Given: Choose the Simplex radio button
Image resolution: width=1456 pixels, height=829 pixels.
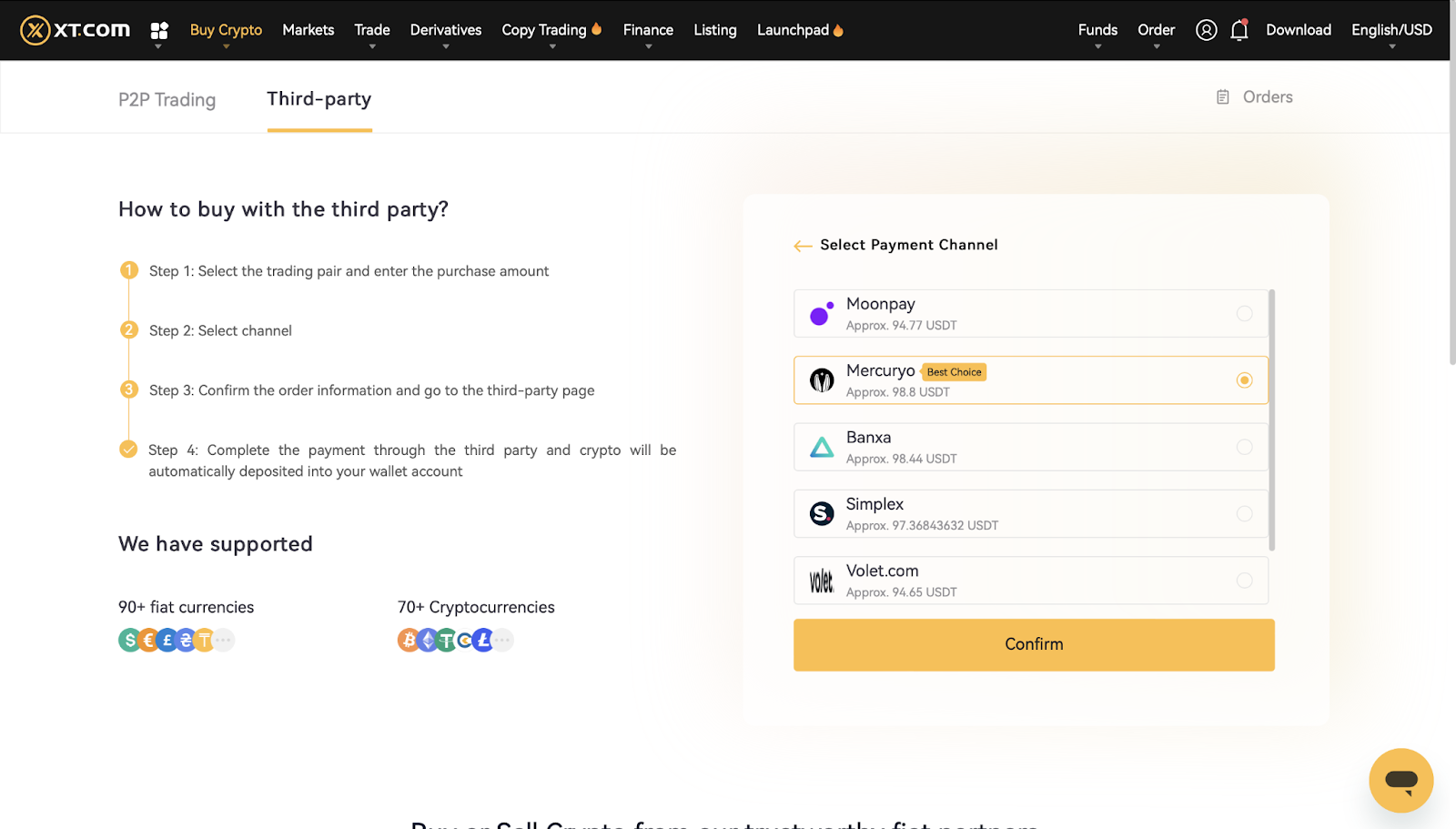Looking at the screenshot, I should point(1244,514).
